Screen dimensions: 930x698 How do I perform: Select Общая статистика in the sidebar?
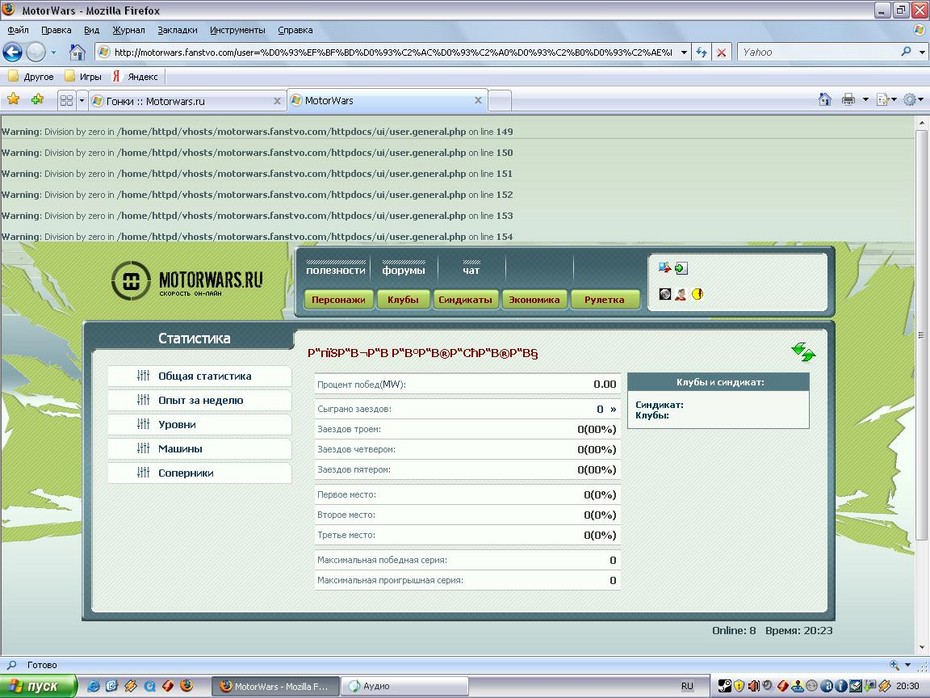coord(199,376)
